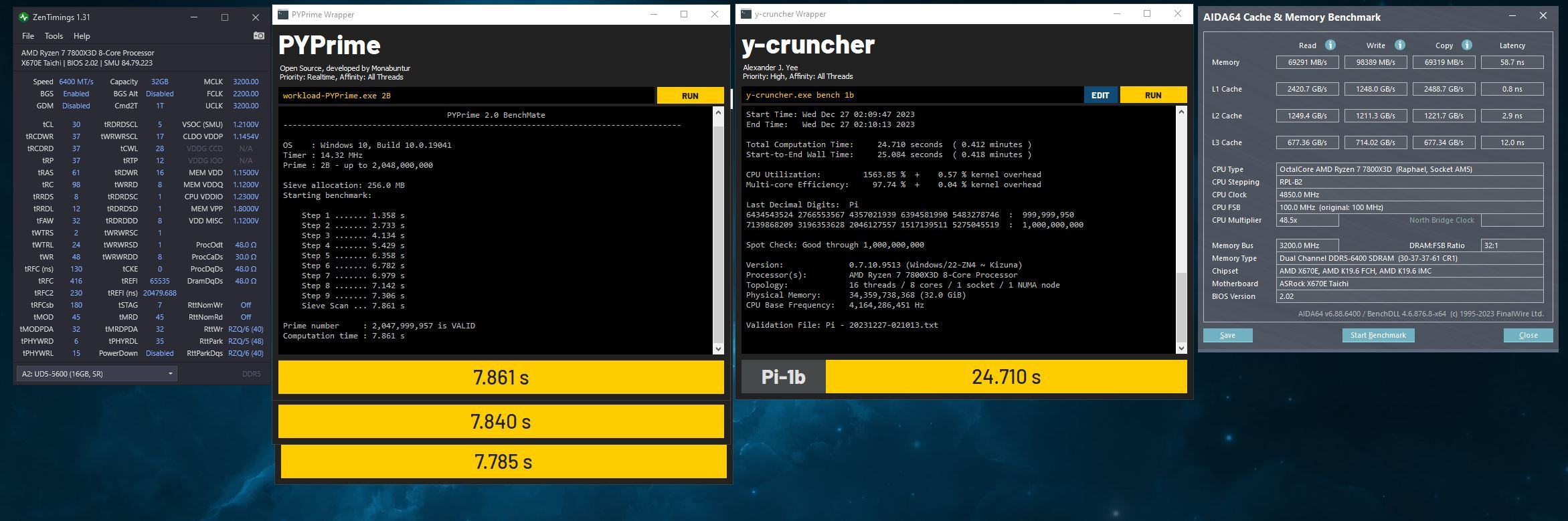The height and width of the screenshot is (521, 1568).
Task: Click the PYPrime console scrollbar down arrow
Action: (x=718, y=348)
